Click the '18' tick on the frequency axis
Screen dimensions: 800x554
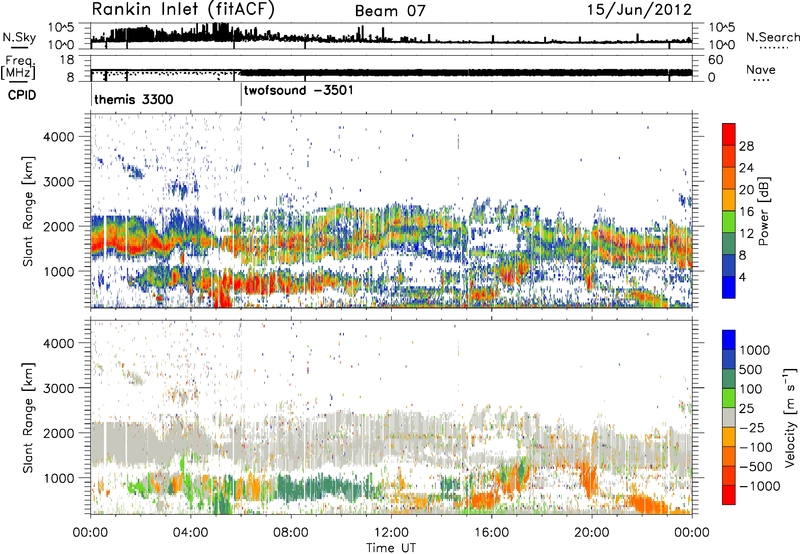[x=67, y=60]
